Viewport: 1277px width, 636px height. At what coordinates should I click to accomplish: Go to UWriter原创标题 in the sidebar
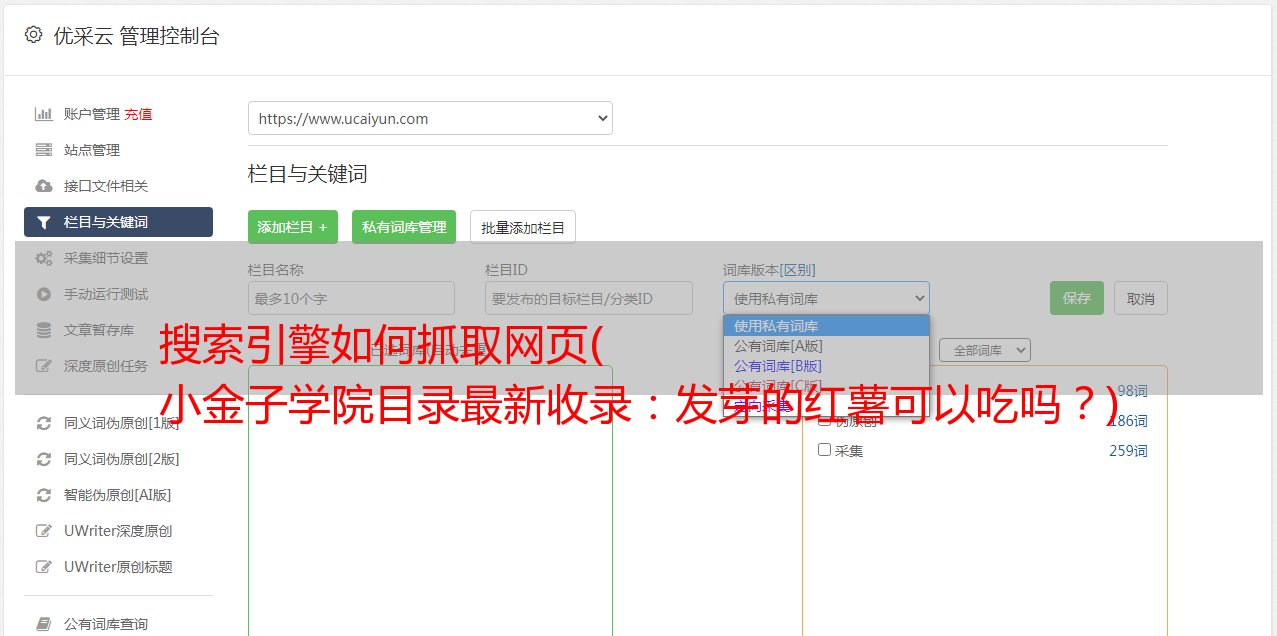point(118,567)
